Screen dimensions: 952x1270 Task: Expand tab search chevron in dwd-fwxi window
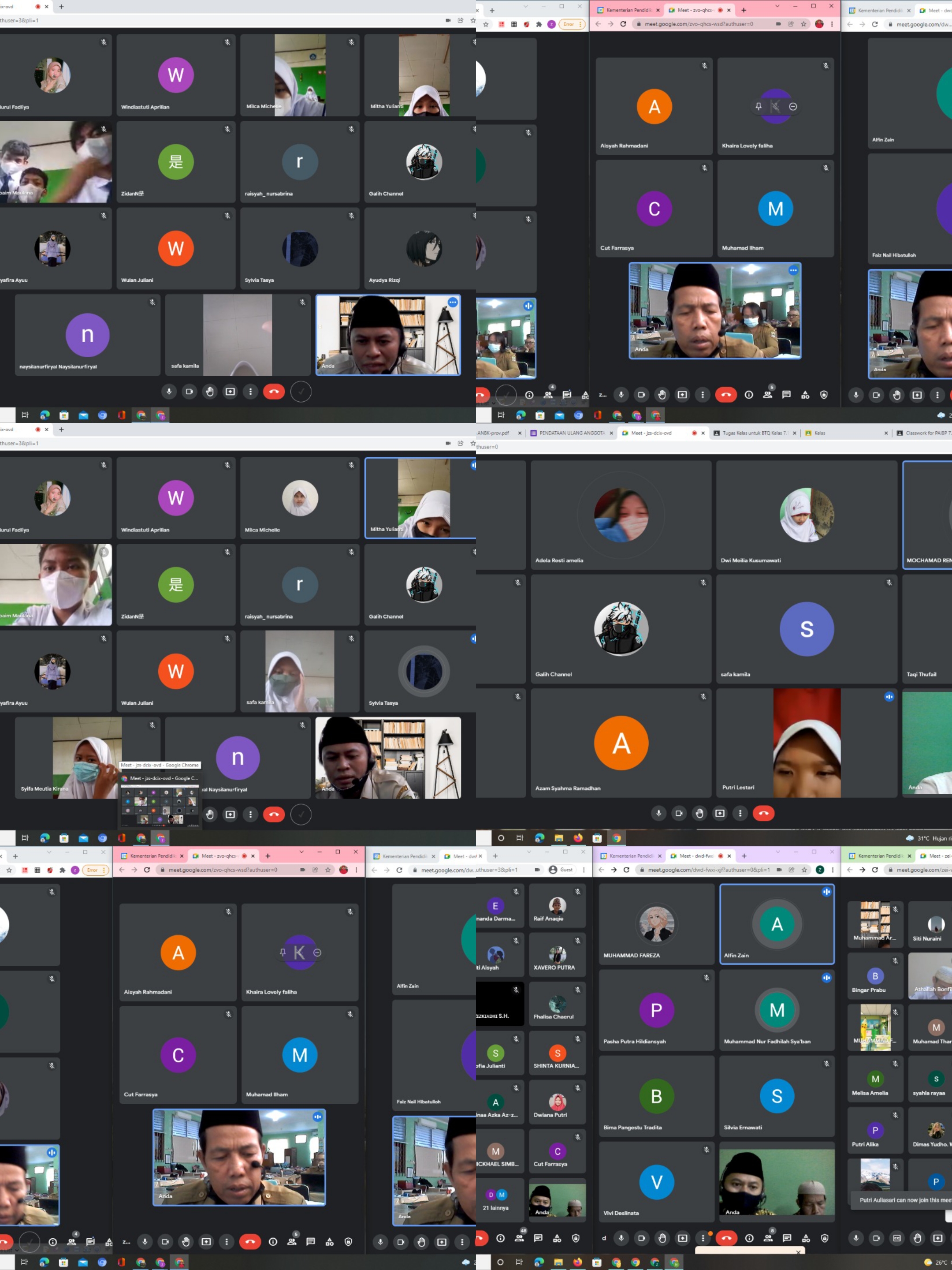pyautogui.click(x=777, y=852)
